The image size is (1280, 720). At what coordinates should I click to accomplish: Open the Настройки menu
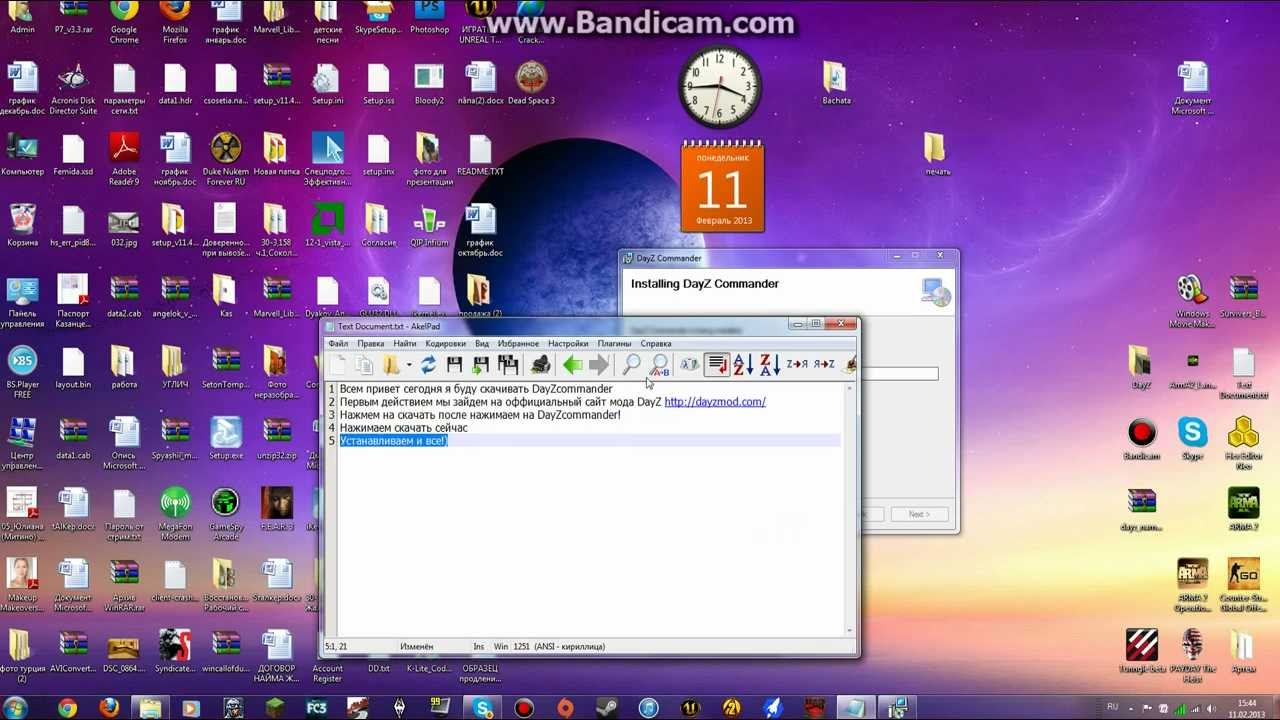click(x=568, y=343)
